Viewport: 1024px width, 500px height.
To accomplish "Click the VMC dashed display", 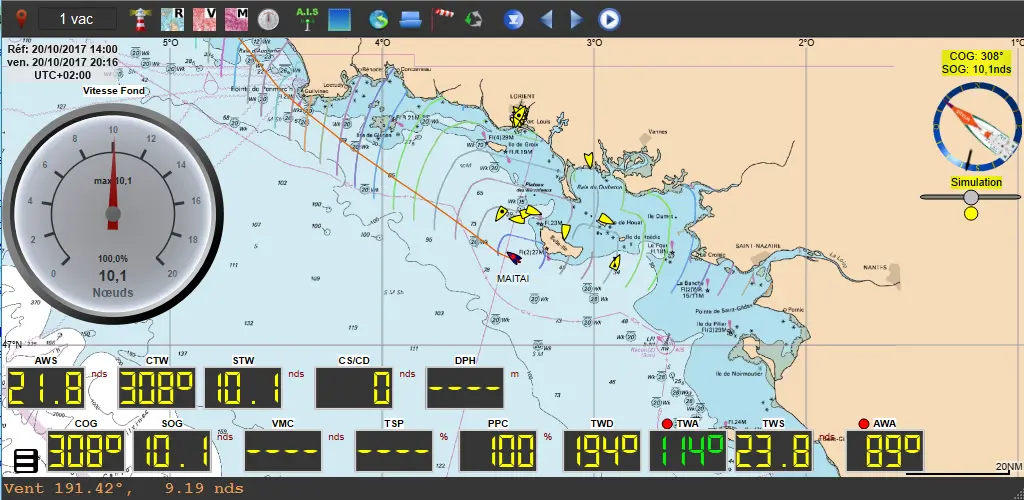I will pos(283,450).
